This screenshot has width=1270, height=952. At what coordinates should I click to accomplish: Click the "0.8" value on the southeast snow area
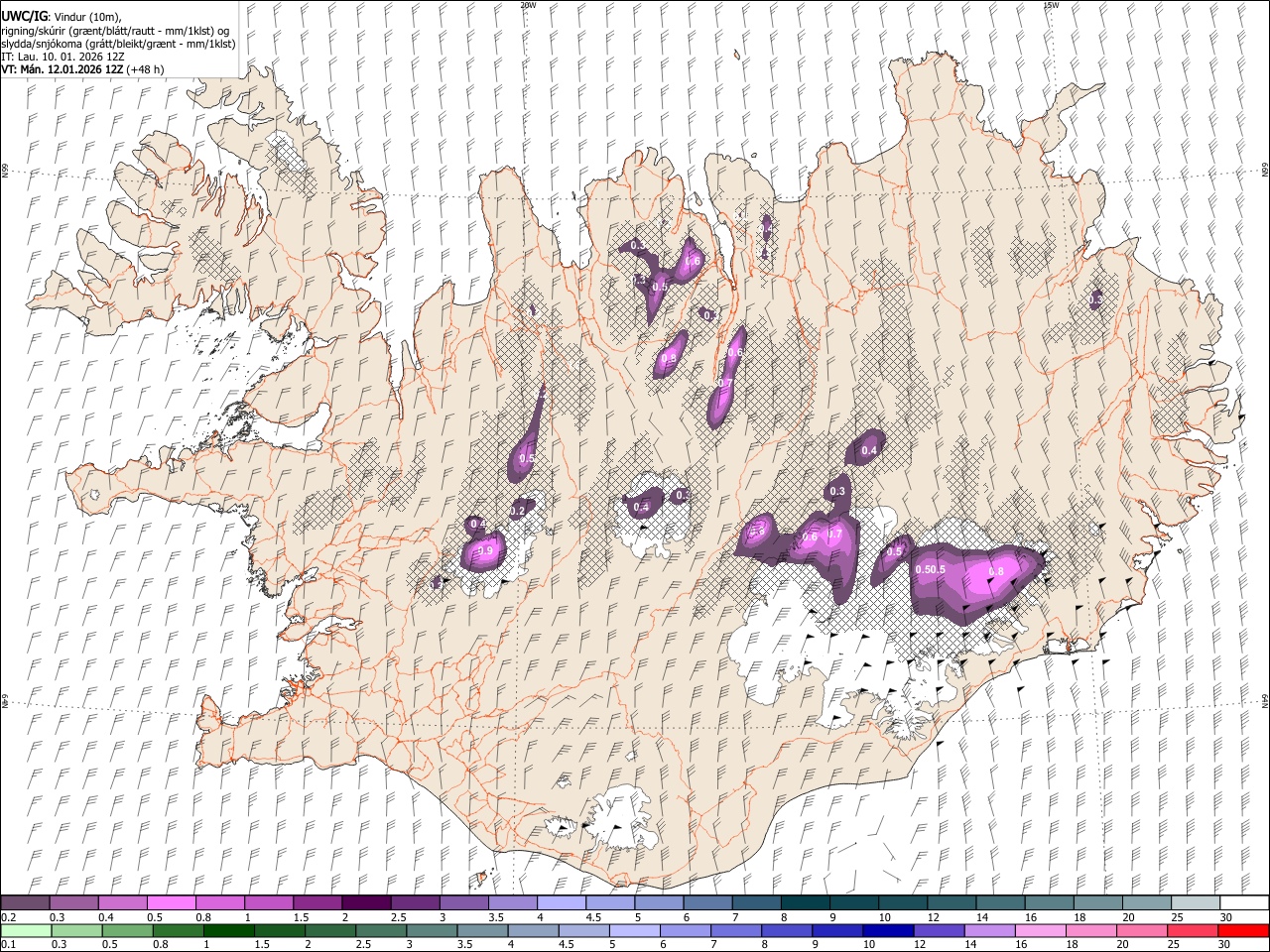pos(996,571)
